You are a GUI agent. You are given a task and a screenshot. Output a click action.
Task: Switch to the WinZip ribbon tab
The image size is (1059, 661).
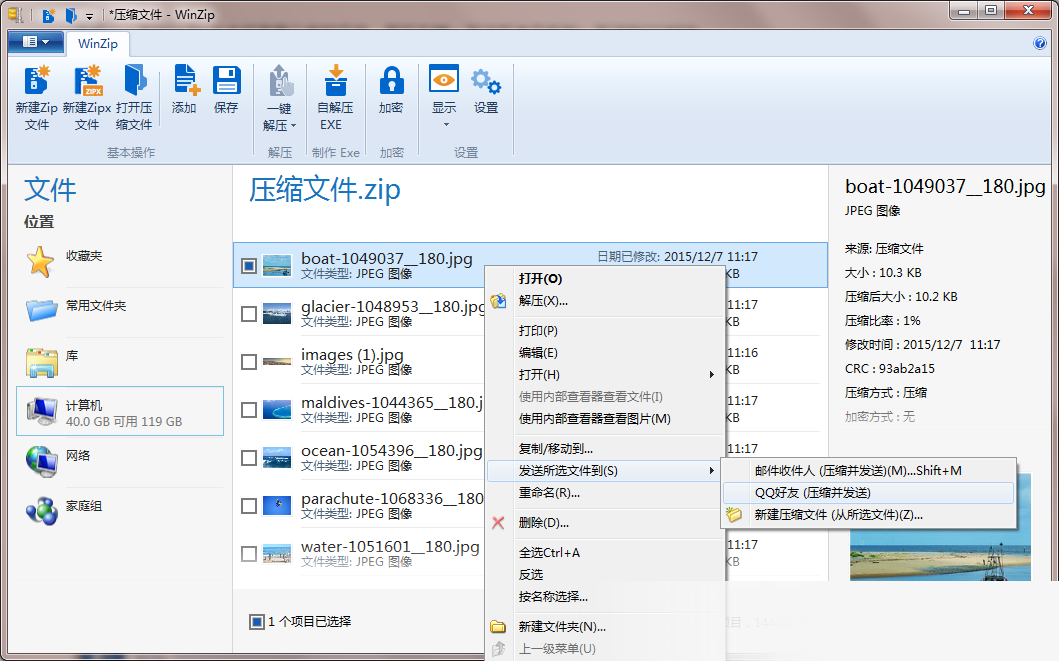coord(97,43)
